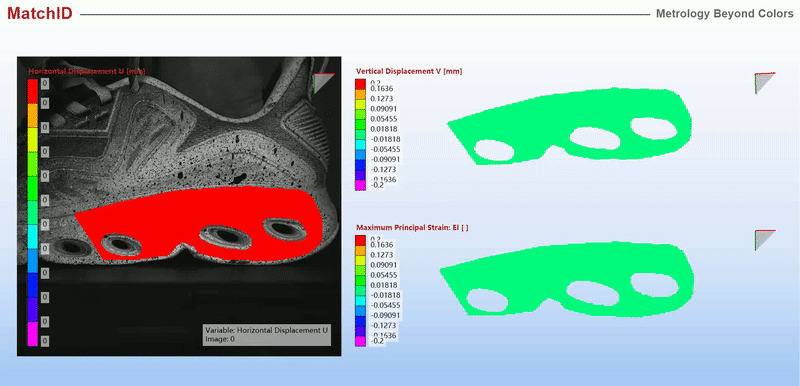800x386 pixels.
Task: Click -0.01818 value in Principal Strain legend
Action: pyautogui.click(x=385, y=295)
